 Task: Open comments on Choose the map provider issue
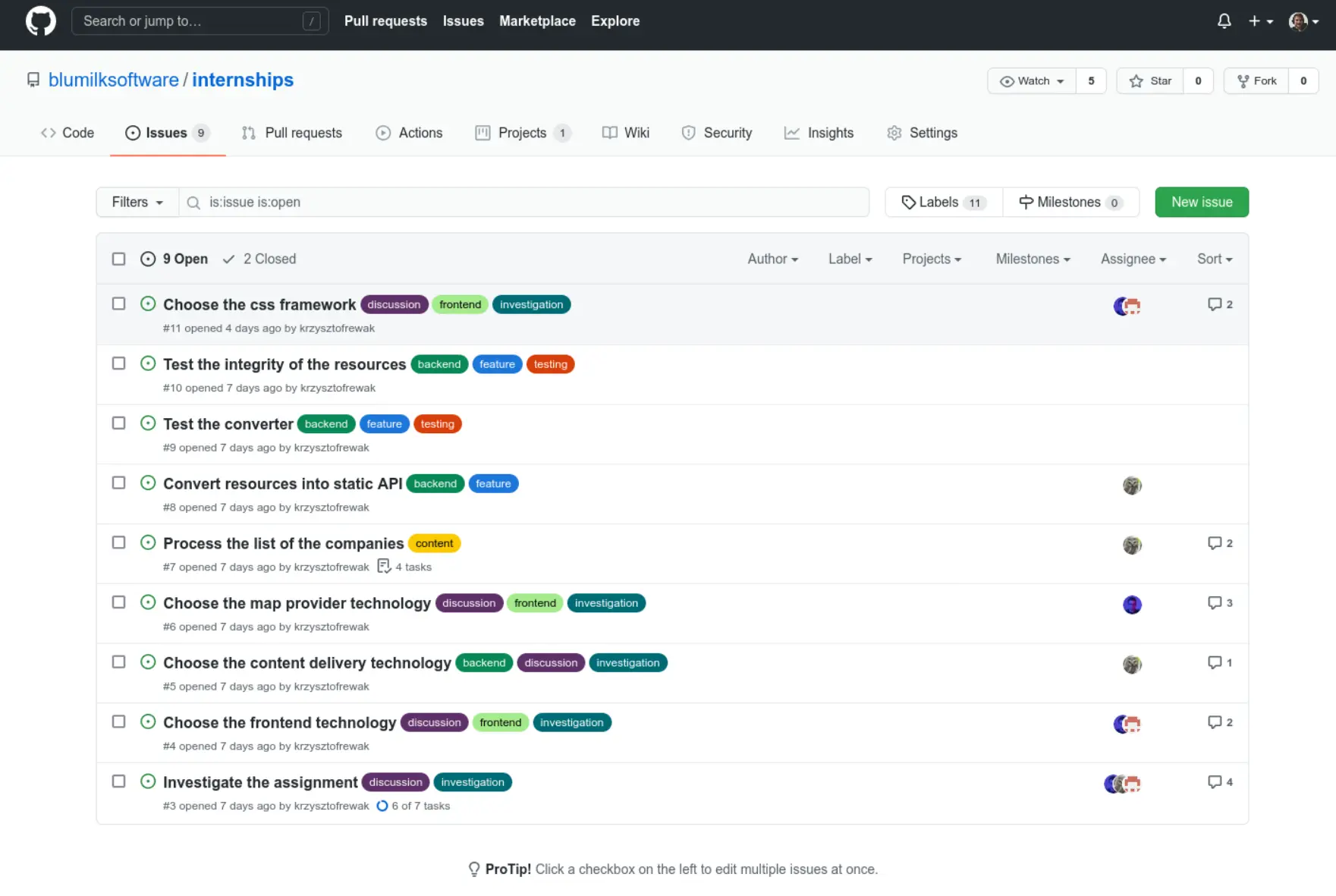[x=1219, y=603]
